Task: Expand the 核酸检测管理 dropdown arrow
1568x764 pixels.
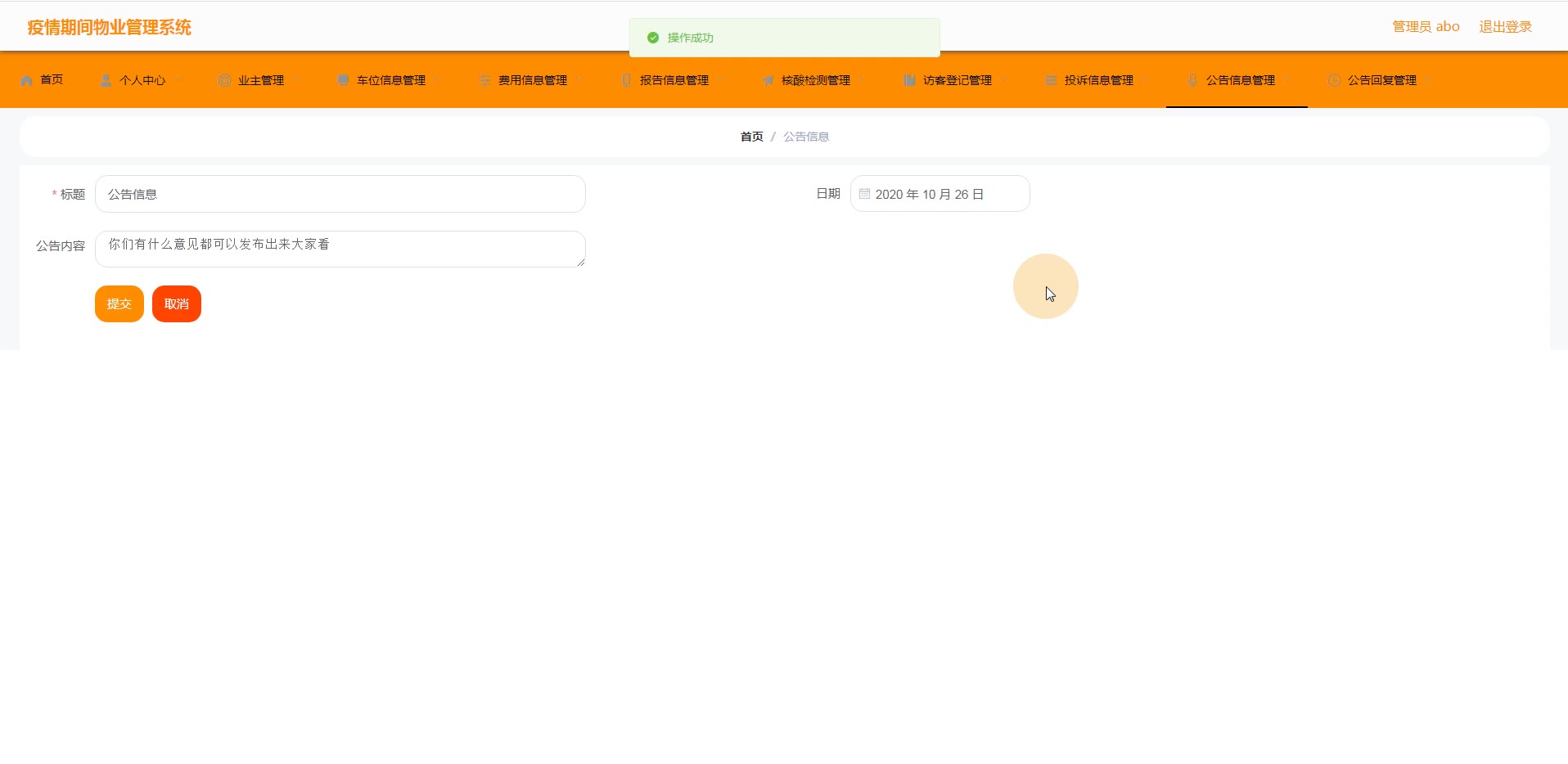Action: click(863, 80)
